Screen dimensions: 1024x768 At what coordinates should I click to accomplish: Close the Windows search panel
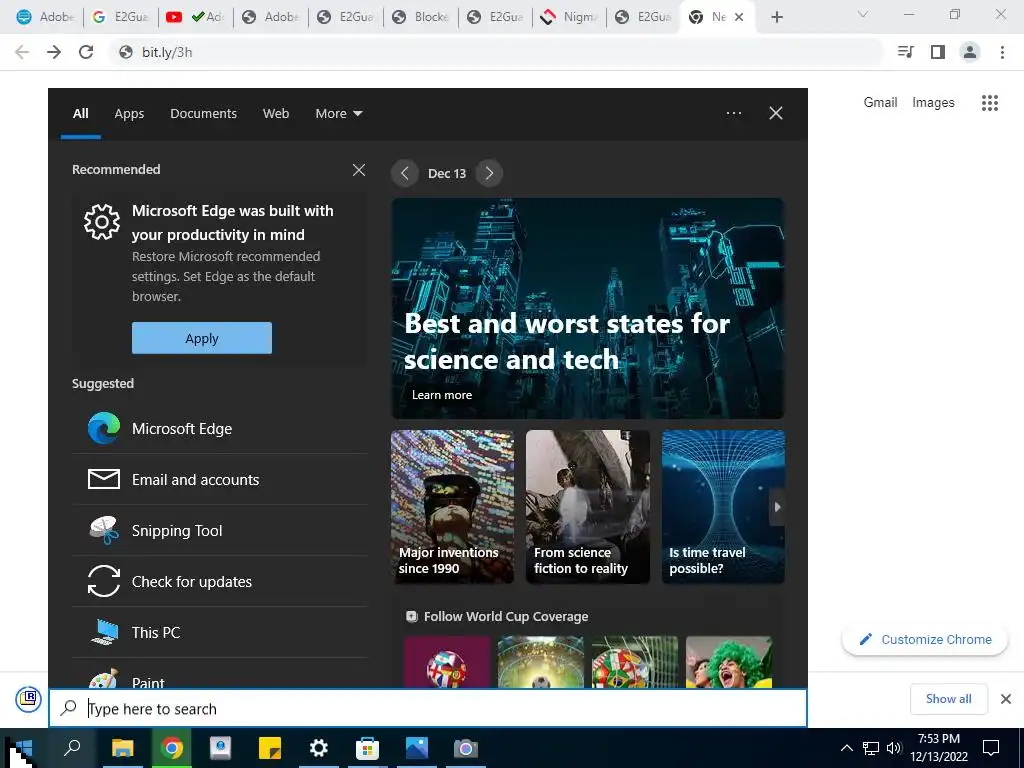point(776,113)
